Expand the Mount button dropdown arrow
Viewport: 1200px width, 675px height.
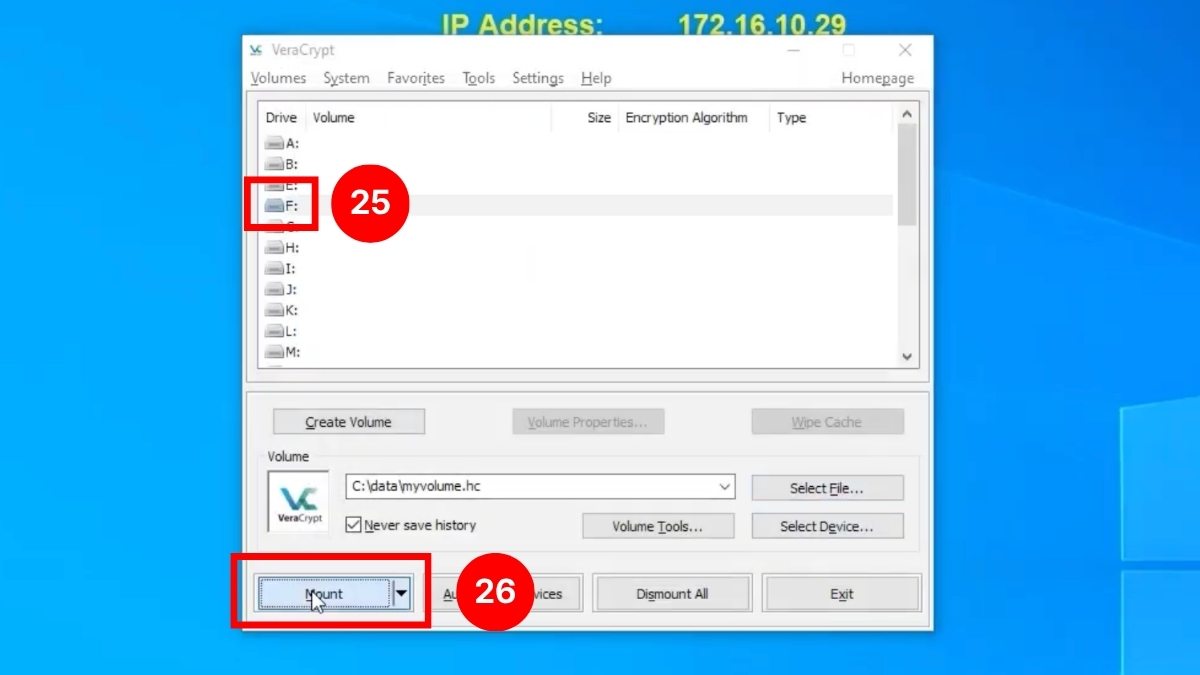pos(401,592)
